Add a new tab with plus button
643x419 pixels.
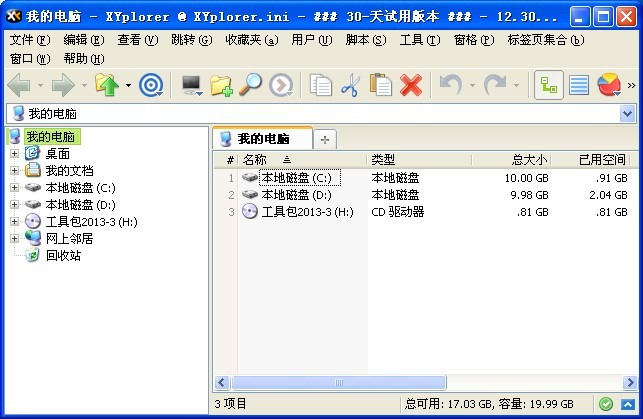(325, 139)
